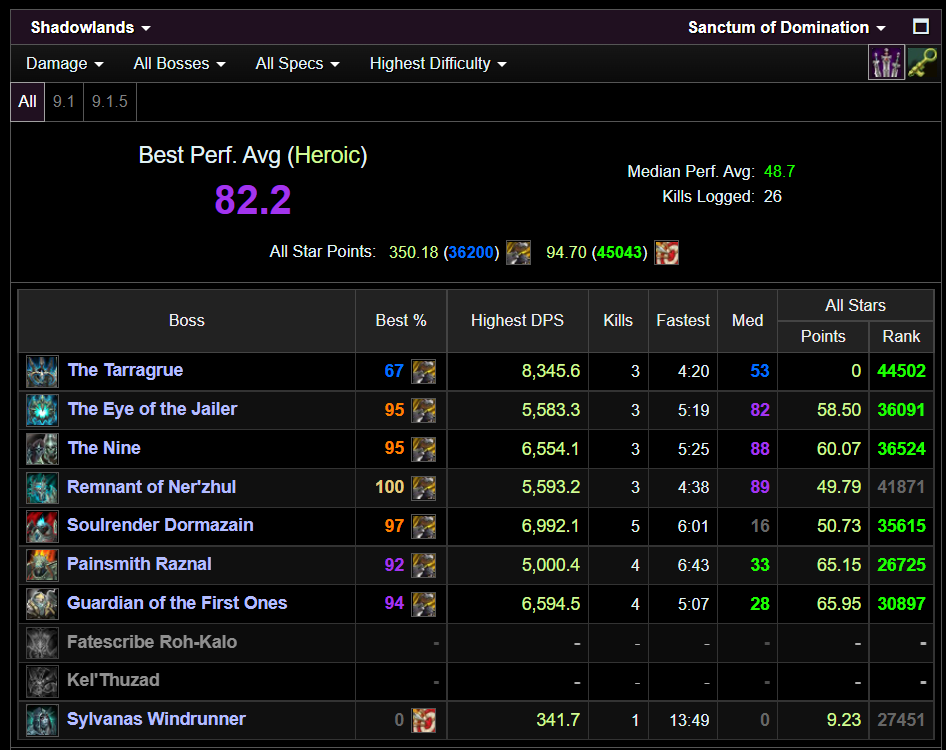Click Painsmith Raznal portrait icon
Viewport: 946px width, 750px height.
[x=42, y=565]
